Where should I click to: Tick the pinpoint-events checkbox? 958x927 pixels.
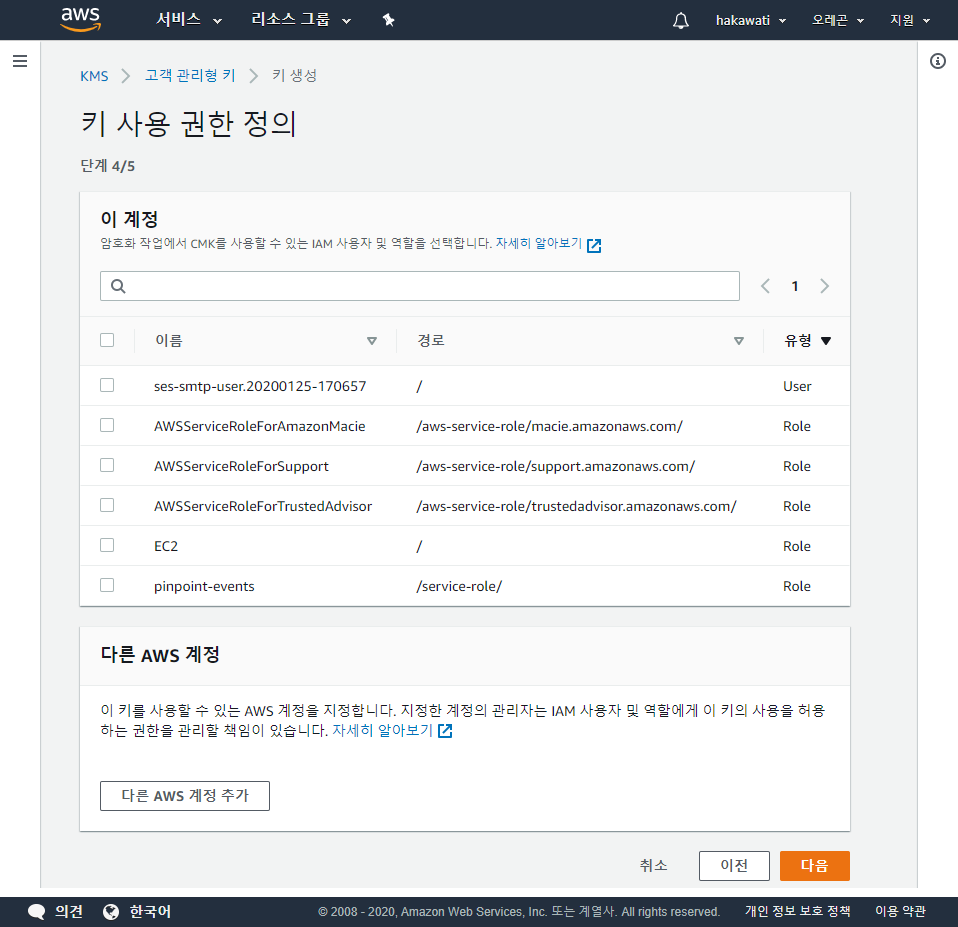[x=107, y=585]
